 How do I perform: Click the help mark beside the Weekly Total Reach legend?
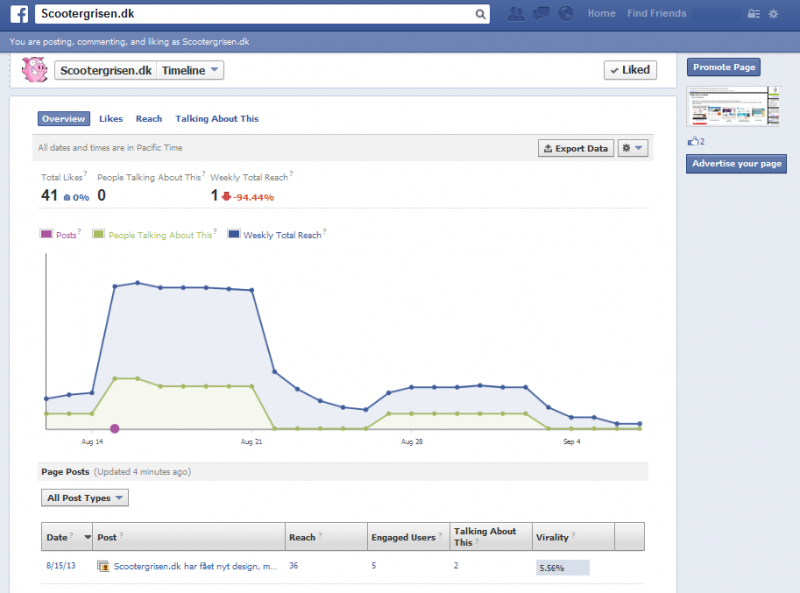324,231
